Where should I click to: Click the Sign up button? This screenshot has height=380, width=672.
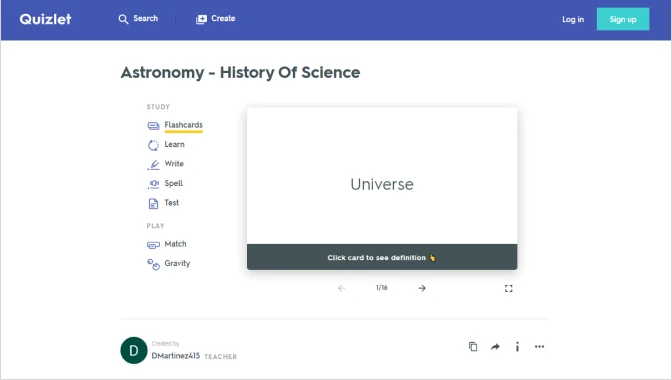pos(623,19)
